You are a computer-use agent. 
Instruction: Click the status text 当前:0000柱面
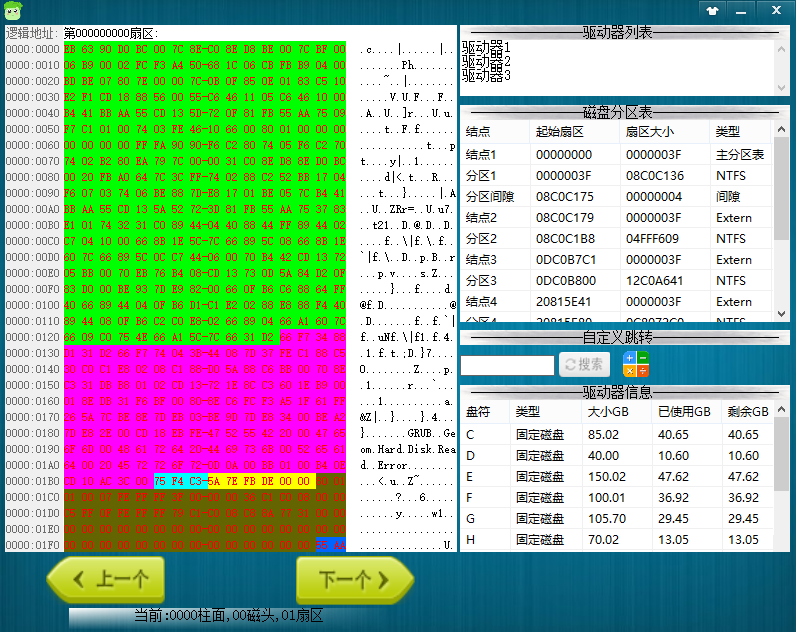click(x=180, y=616)
